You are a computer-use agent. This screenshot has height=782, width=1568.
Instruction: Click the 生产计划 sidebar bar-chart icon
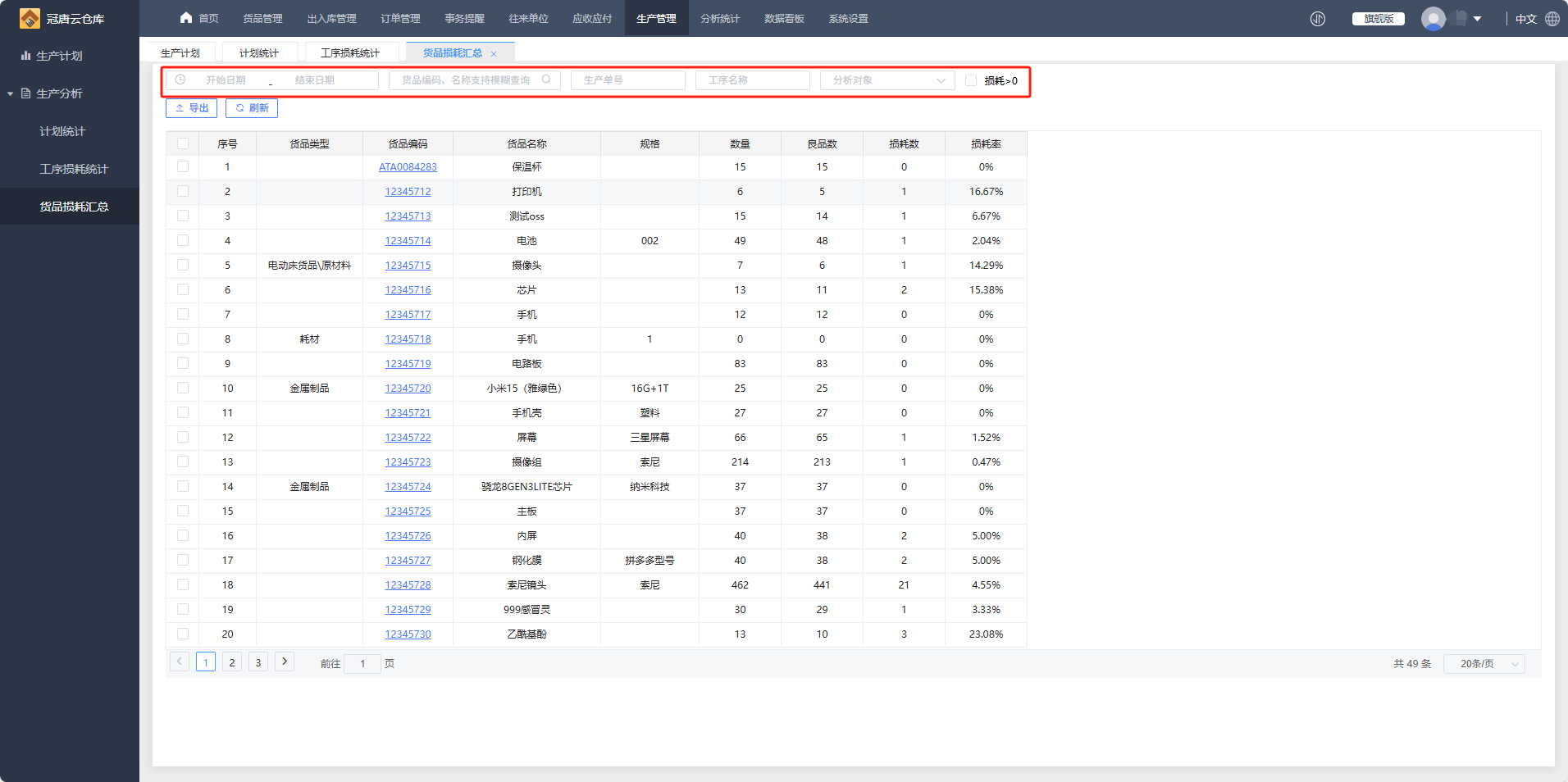[25, 56]
